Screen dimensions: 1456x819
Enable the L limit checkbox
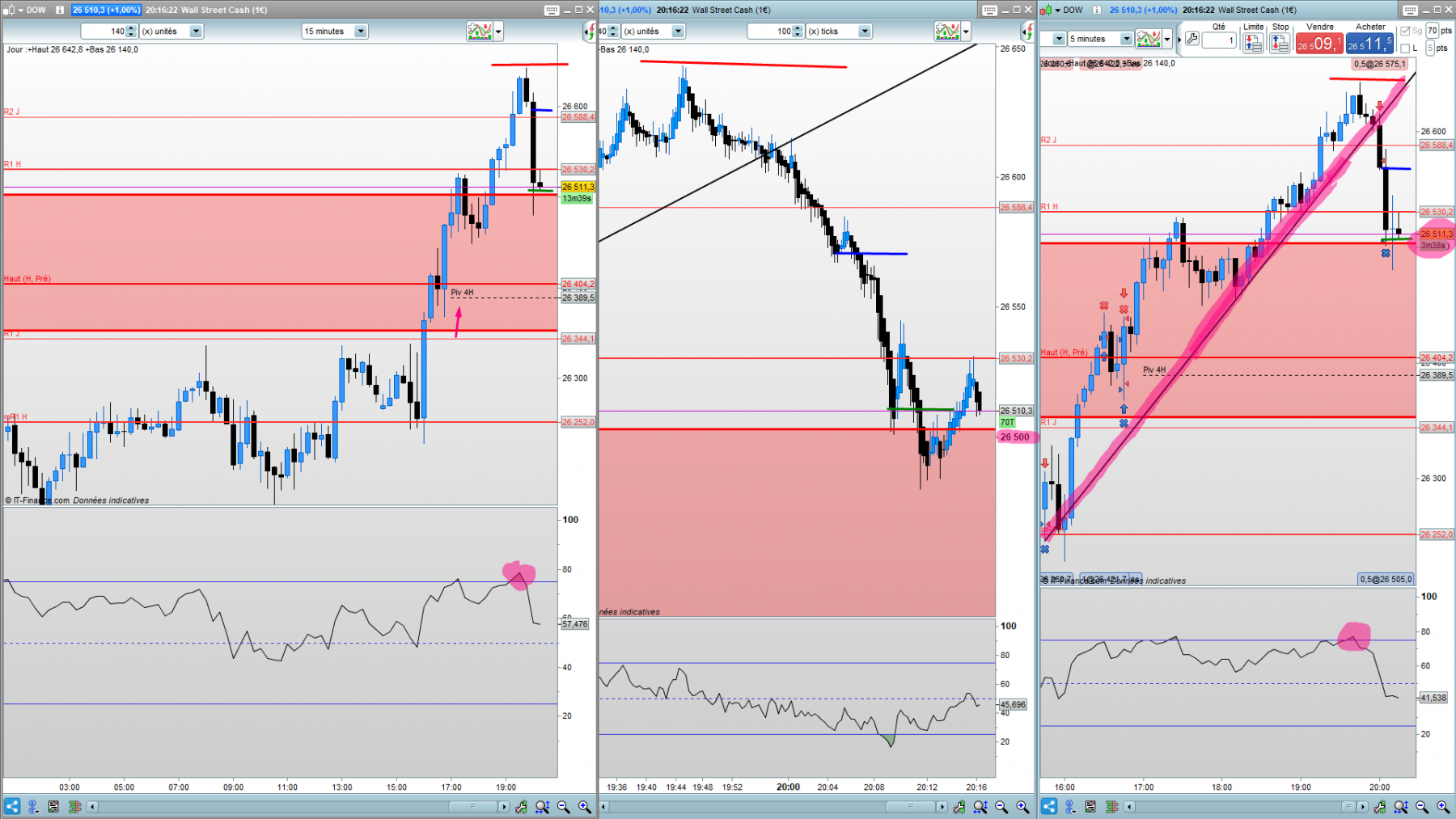coord(1406,49)
